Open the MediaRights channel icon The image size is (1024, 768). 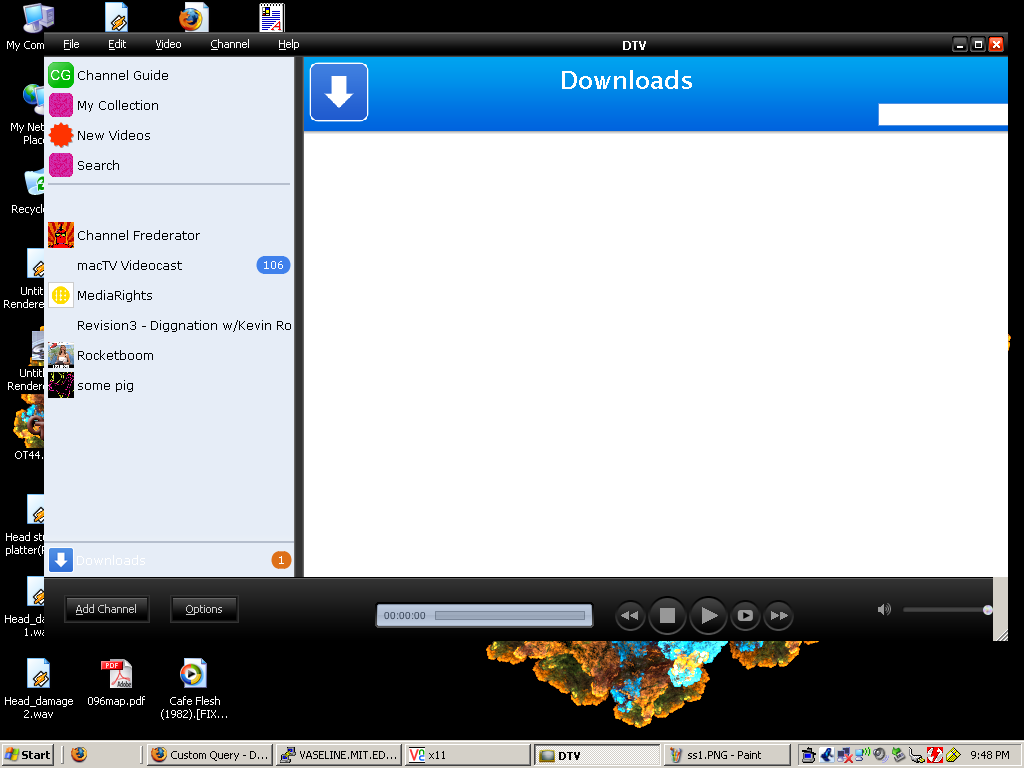[x=61, y=295]
